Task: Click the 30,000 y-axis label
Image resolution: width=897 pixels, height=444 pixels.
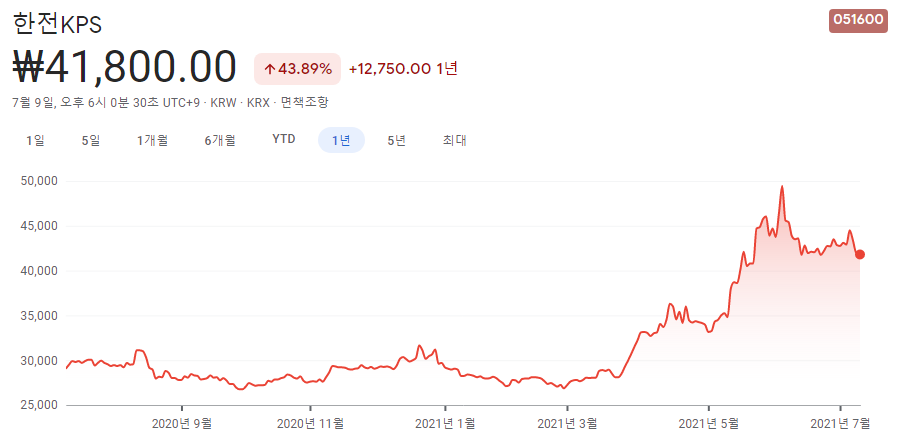Action: [39, 360]
